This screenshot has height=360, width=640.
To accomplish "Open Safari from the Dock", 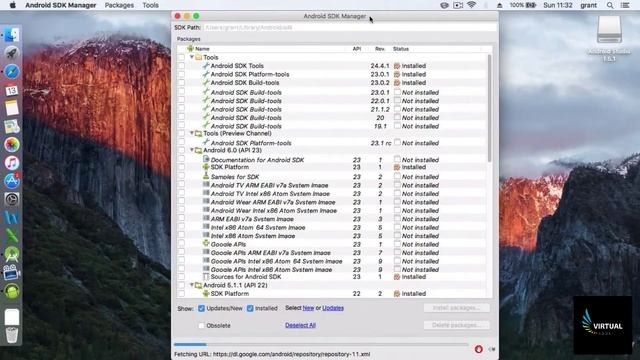I will pyautogui.click(x=12, y=71).
